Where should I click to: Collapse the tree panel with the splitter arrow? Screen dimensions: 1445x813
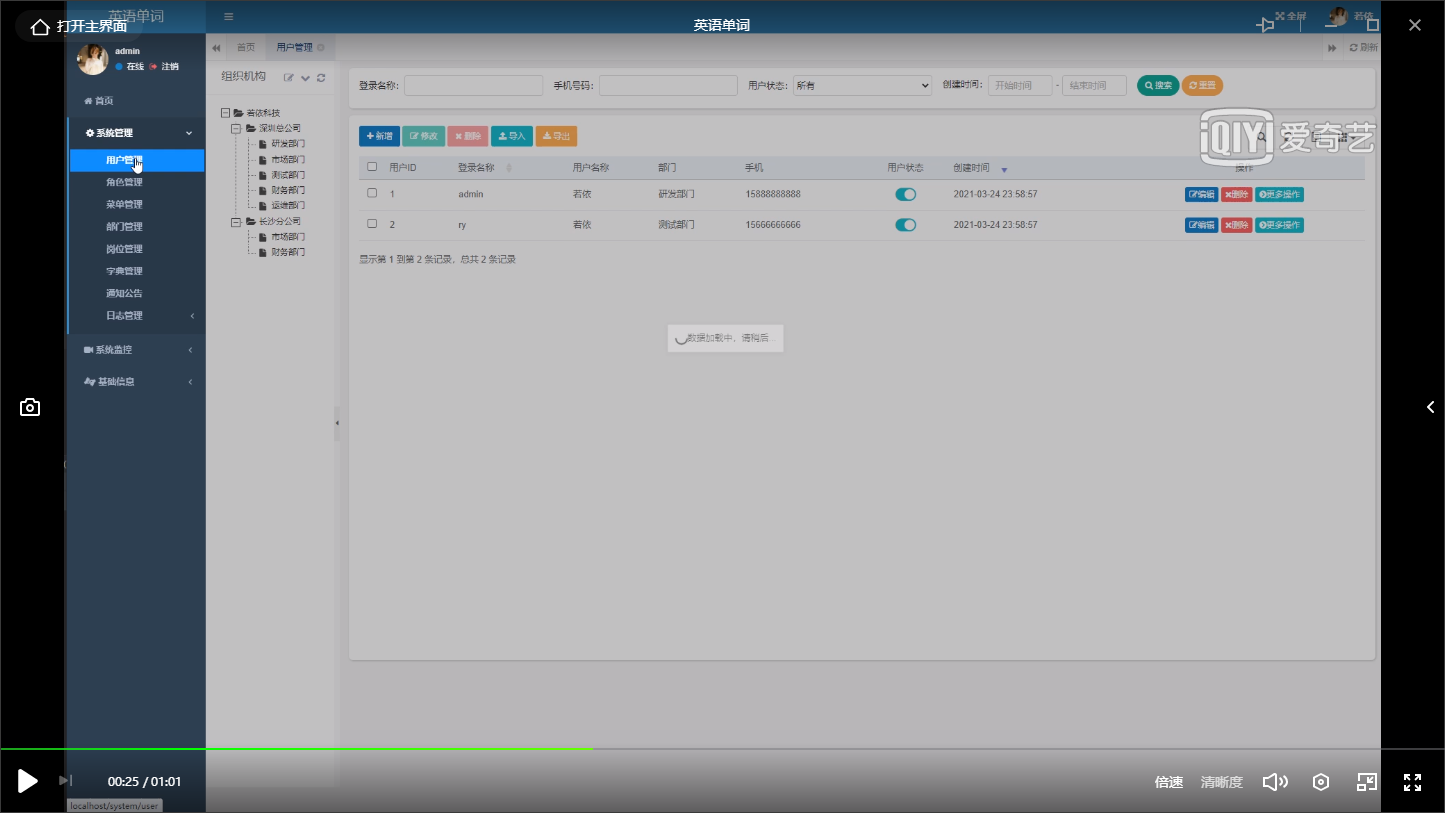pyautogui.click(x=337, y=423)
